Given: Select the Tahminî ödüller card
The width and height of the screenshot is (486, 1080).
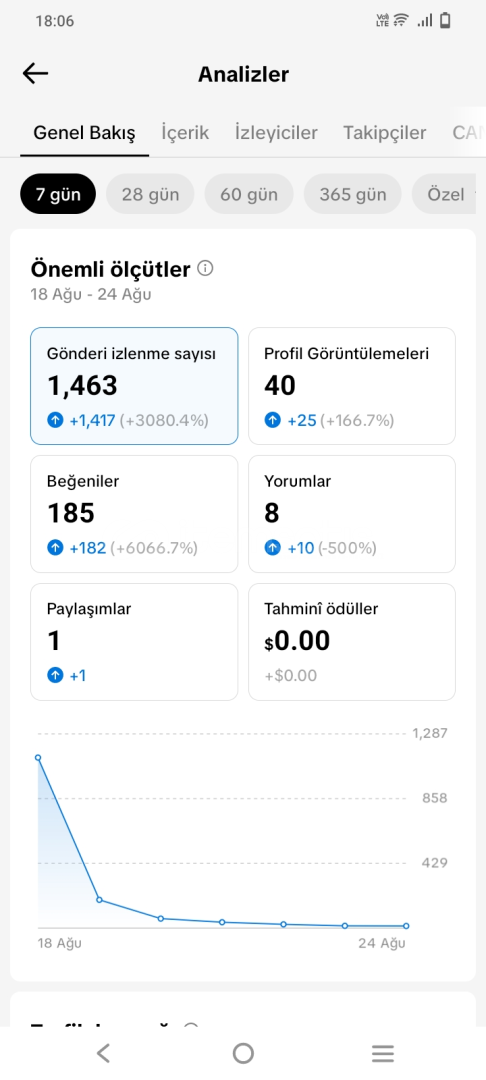Looking at the screenshot, I should point(352,642).
